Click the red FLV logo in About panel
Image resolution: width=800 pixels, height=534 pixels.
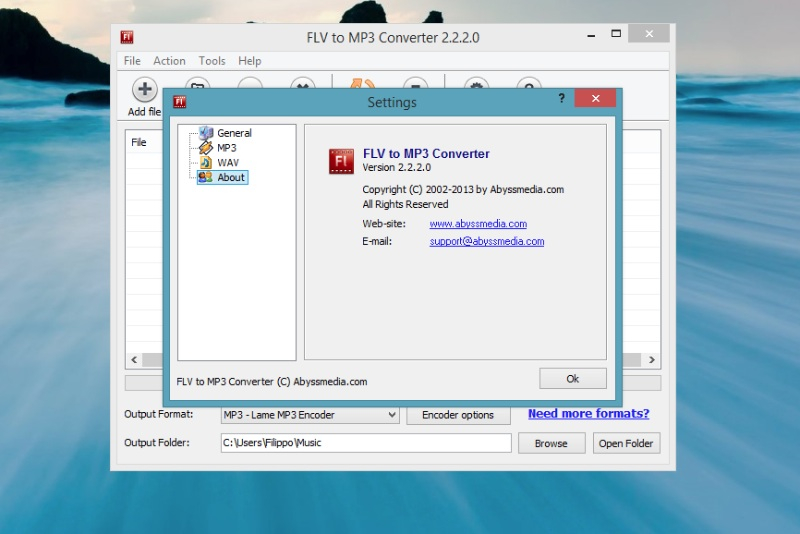pos(341,161)
